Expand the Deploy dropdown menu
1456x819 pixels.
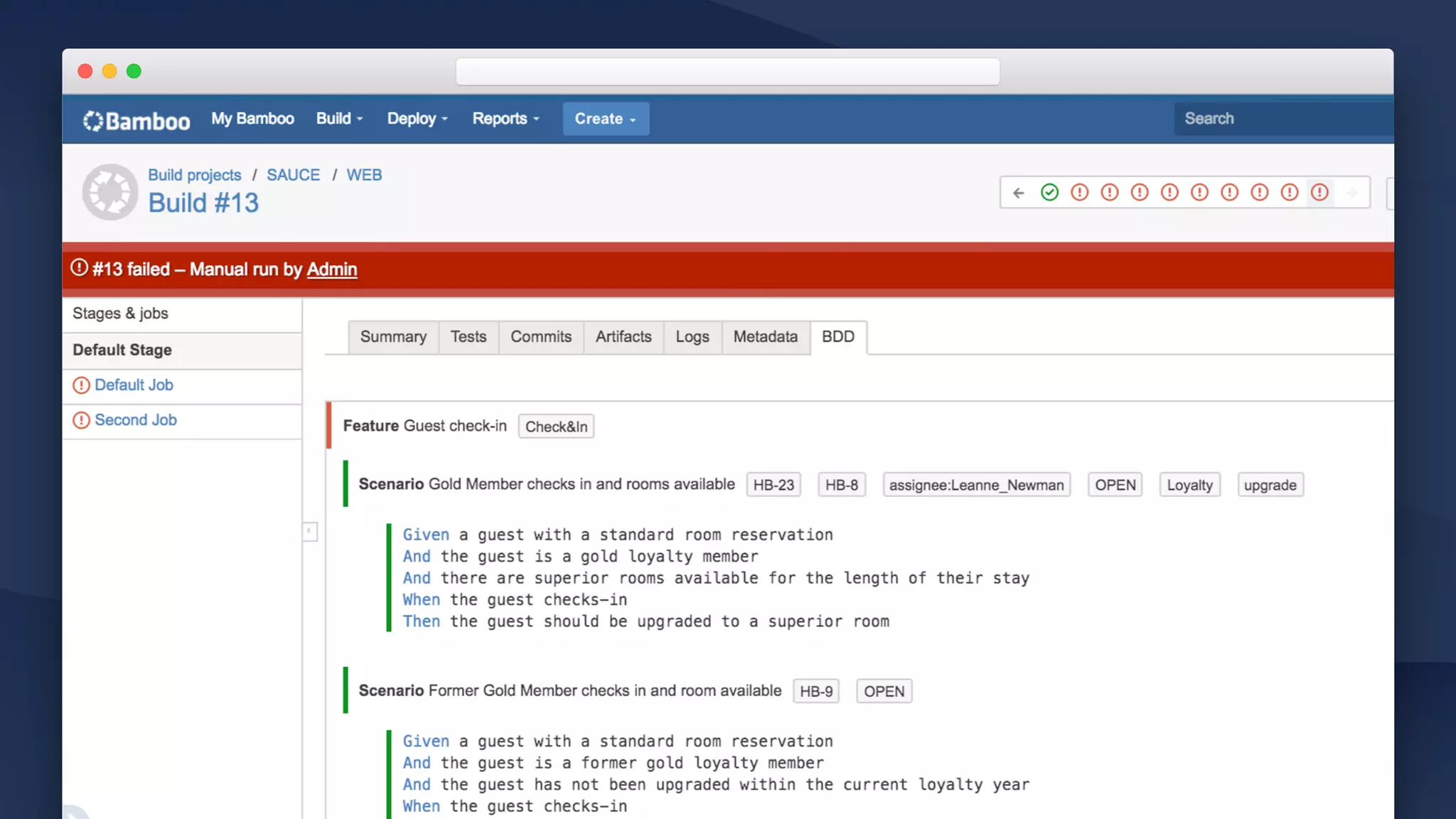point(417,119)
